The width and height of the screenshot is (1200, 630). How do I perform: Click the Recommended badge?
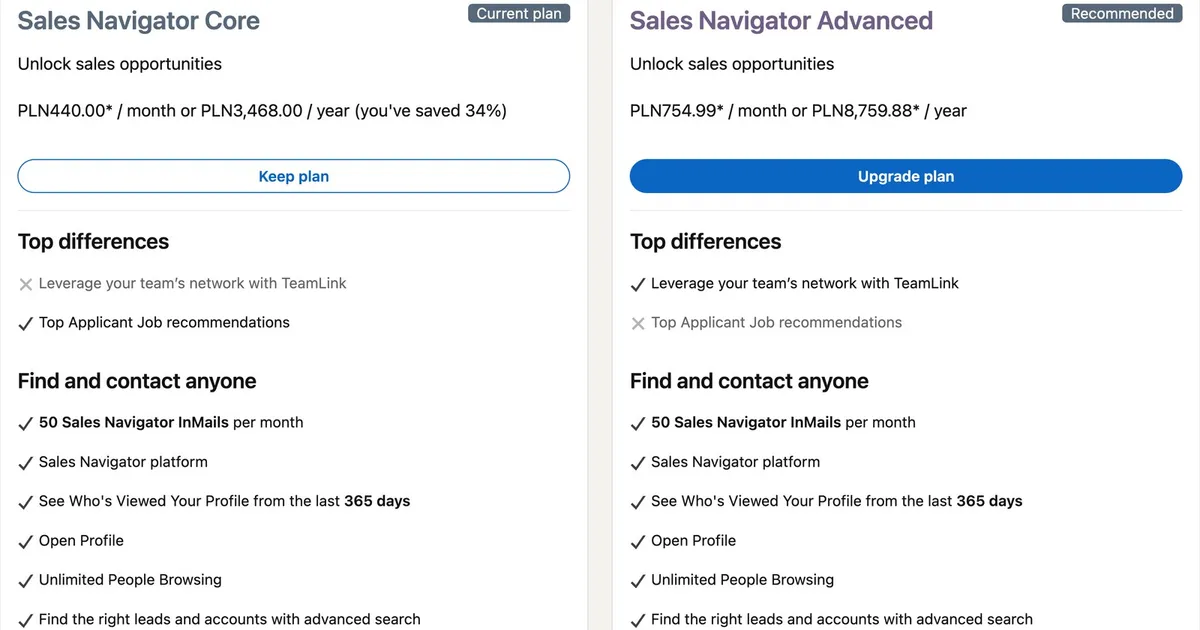[1122, 14]
